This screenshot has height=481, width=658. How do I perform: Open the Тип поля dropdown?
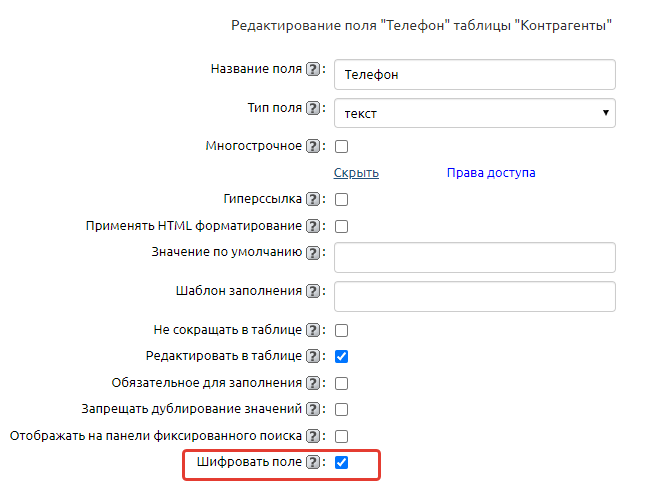click(x=474, y=113)
